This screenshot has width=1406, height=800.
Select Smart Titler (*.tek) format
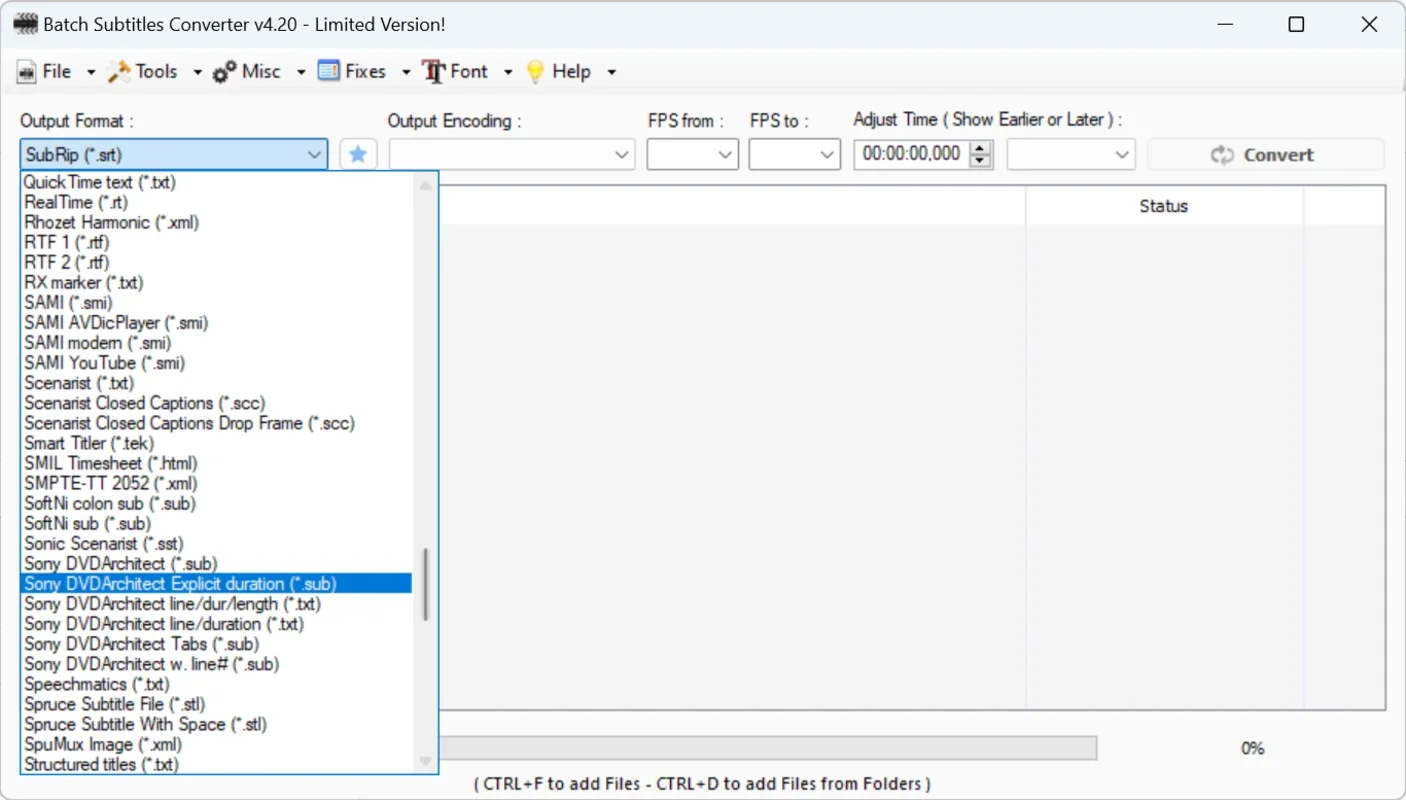(216, 443)
